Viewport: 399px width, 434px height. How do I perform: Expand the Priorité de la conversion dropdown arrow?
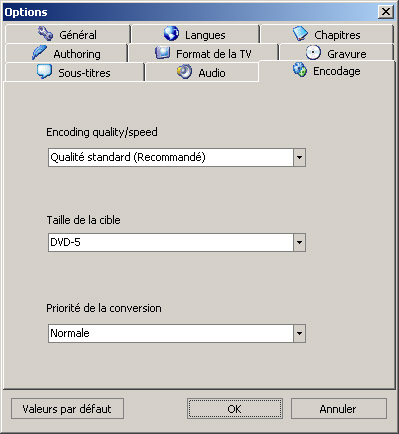299,333
